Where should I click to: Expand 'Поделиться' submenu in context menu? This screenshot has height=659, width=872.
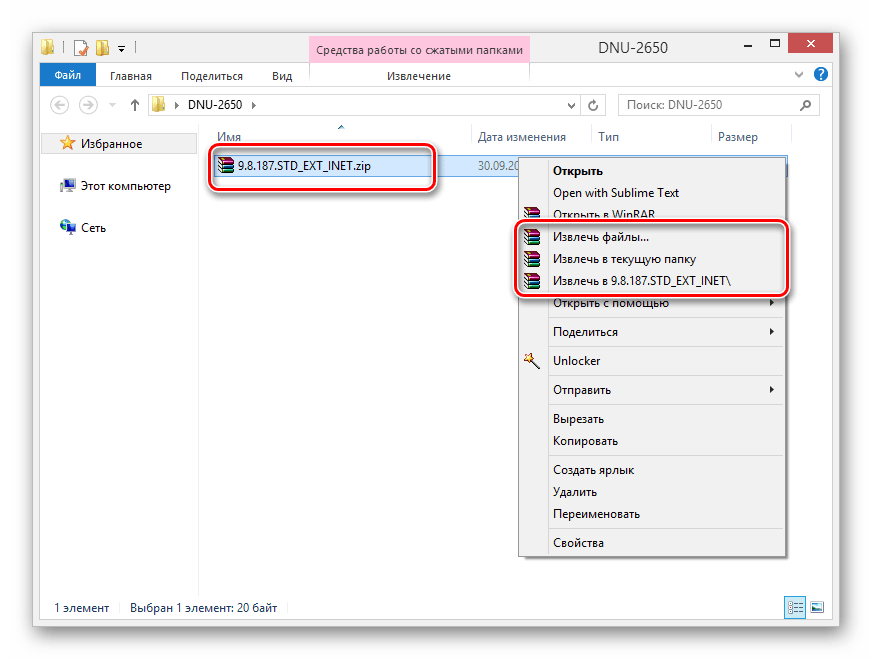(771, 332)
